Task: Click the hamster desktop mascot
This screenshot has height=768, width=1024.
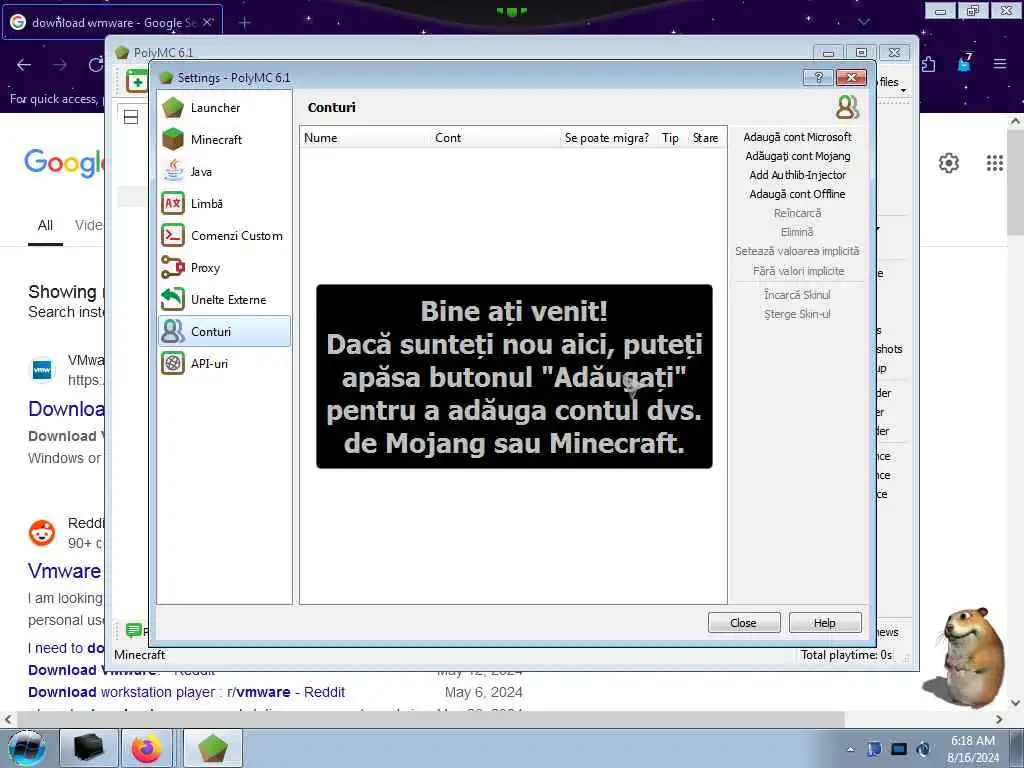Action: pos(965,657)
